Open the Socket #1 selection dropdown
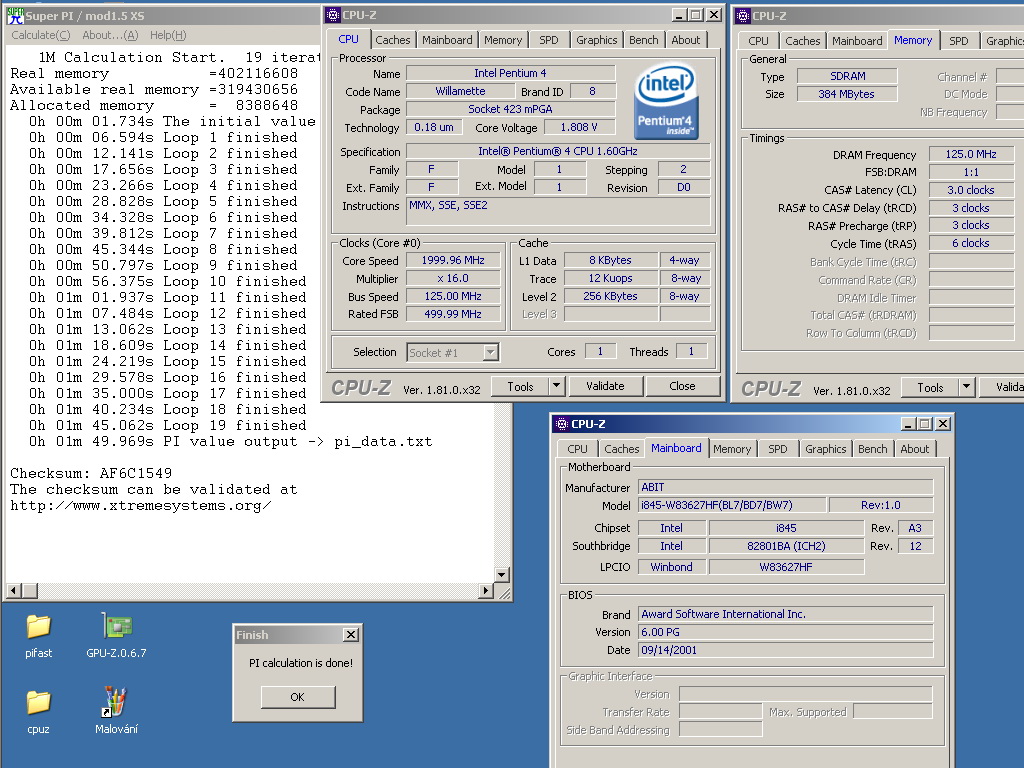This screenshot has height=768, width=1024. [491, 353]
